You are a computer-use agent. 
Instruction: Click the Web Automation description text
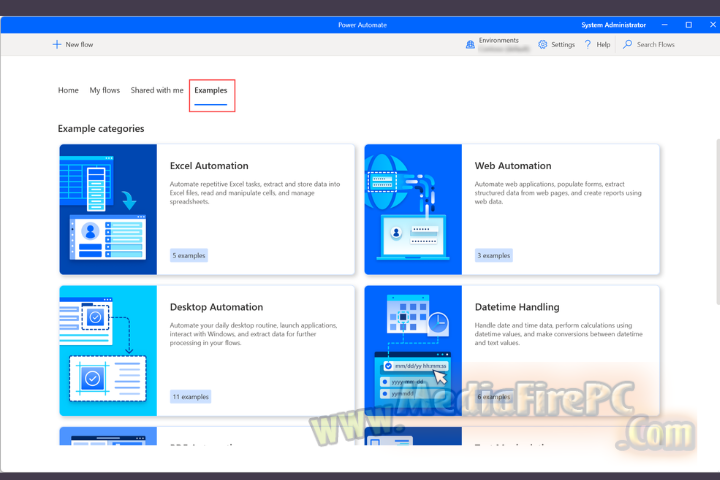pyautogui.click(x=558, y=193)
